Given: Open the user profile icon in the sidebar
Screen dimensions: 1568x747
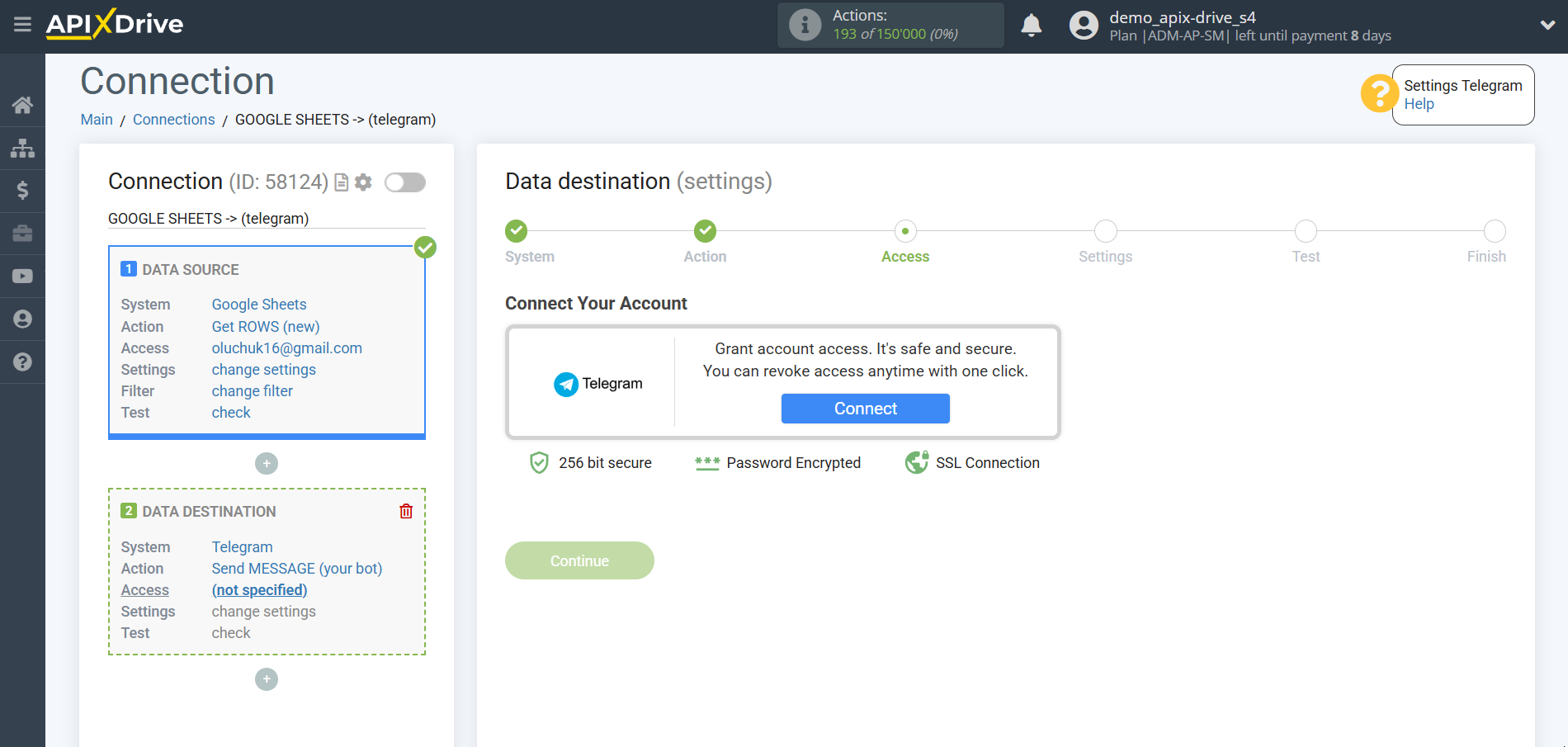Looking at the screenshot, I should click(x=22, y=319).
